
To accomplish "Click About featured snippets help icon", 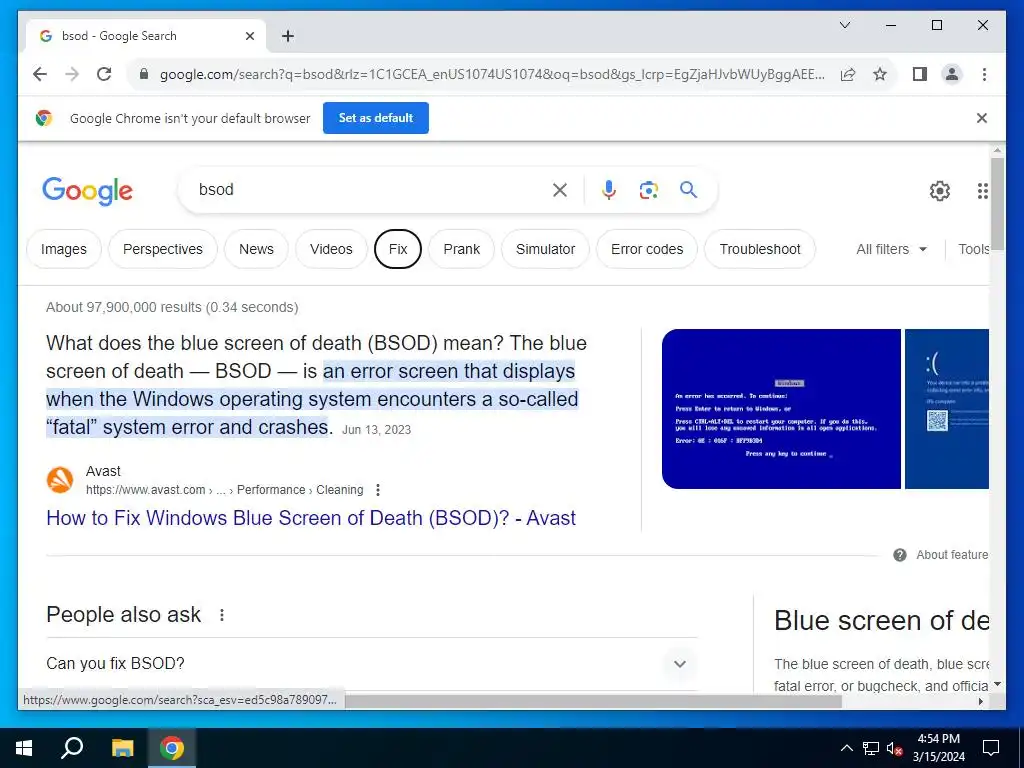I will pos(900,555).
